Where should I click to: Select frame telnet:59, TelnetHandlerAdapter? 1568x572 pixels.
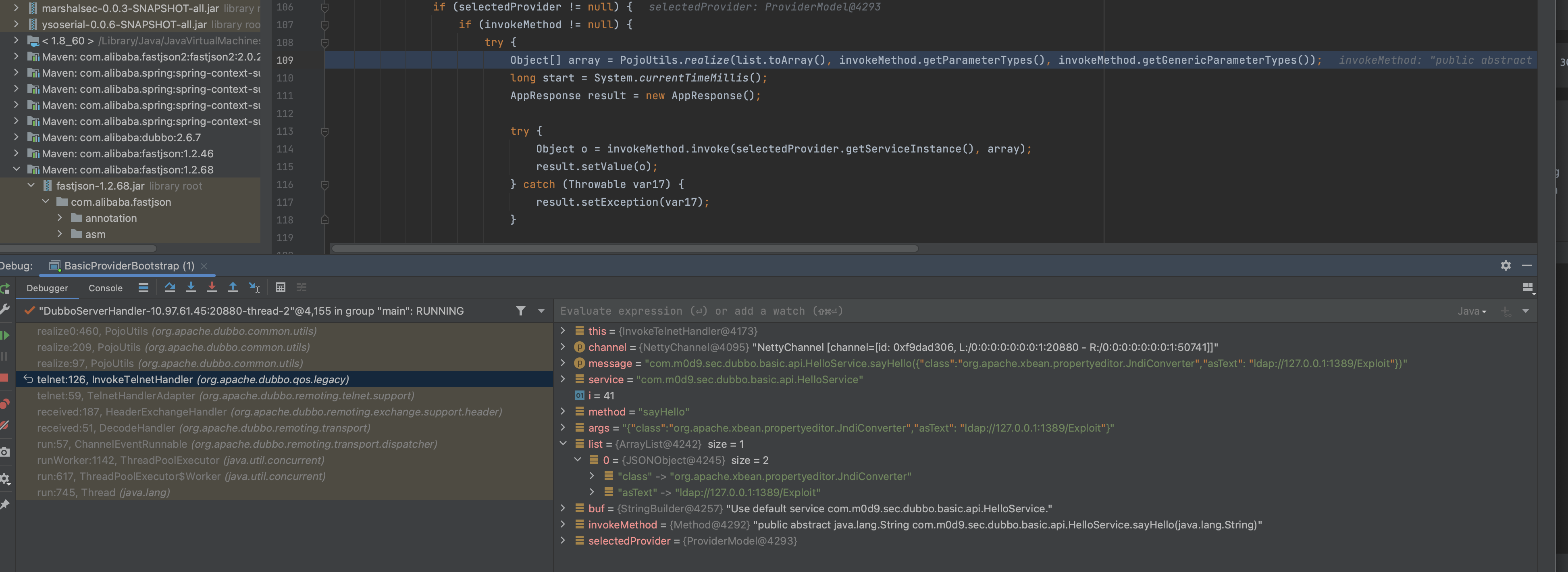[x=284, y=396]
